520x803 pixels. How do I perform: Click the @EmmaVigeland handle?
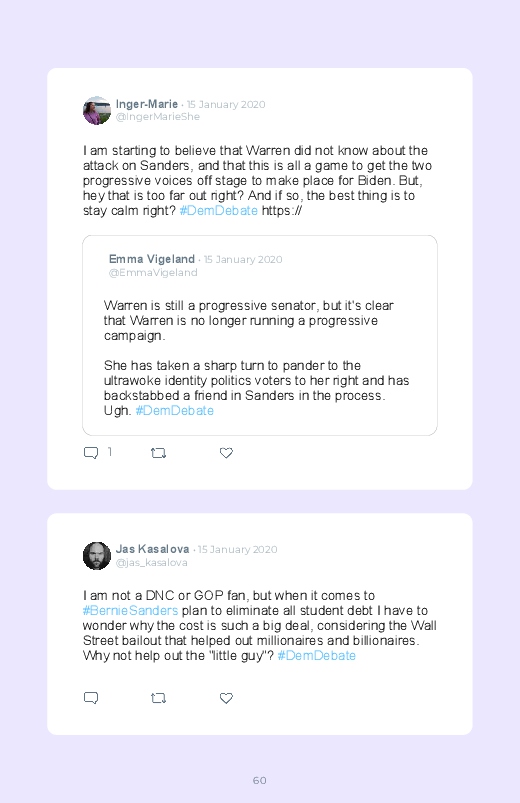[153, 272]
